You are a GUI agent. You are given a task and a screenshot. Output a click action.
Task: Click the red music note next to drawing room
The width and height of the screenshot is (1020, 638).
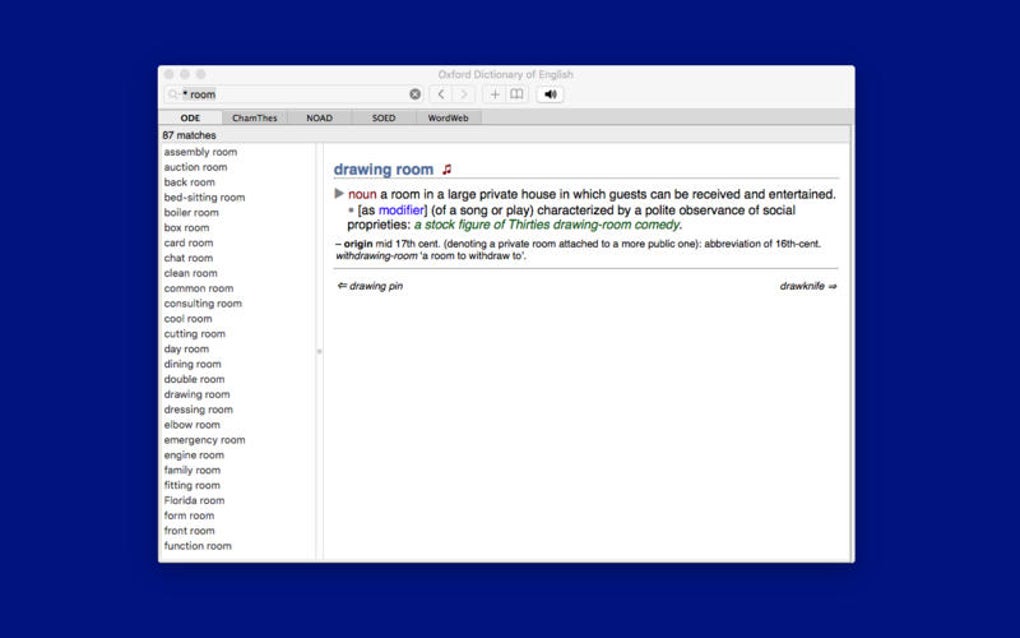point(447,169)
